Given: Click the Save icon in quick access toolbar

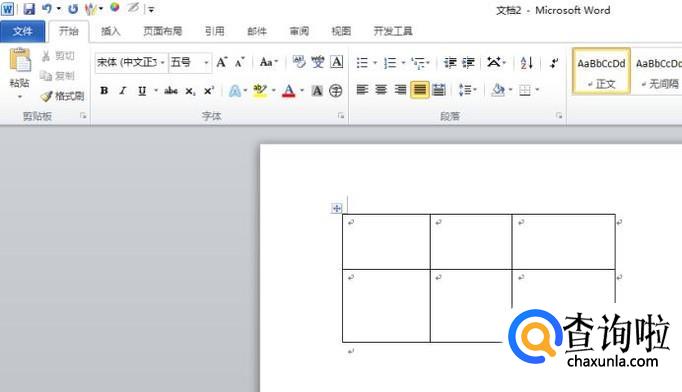Looking at the screenshot, I should [29, 9].
